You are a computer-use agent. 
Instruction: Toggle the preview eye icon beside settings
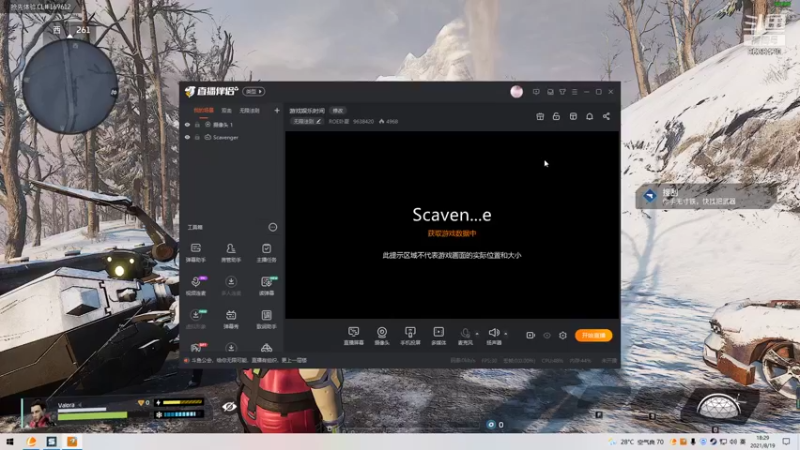pos(547,335)
